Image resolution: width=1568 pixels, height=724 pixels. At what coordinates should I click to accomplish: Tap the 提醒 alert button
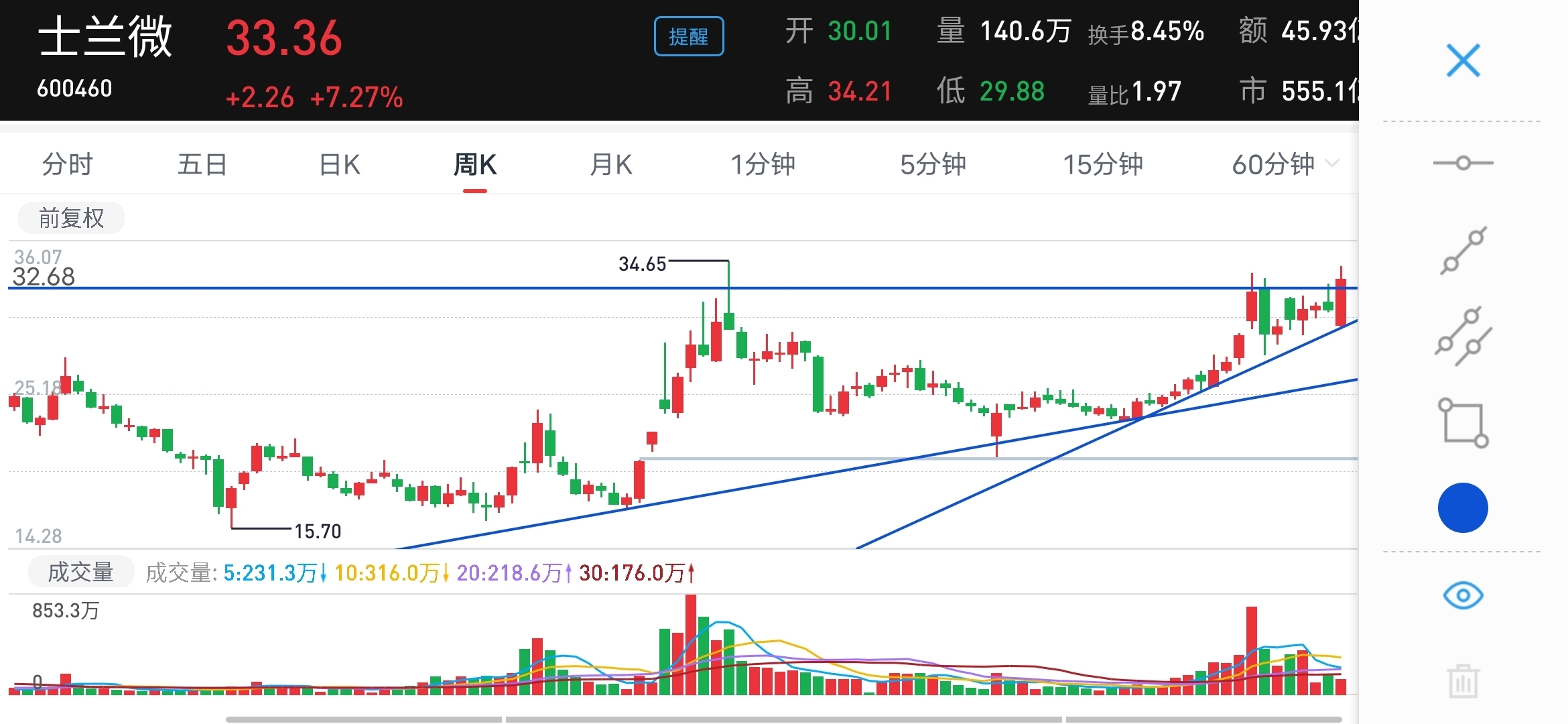688,36
